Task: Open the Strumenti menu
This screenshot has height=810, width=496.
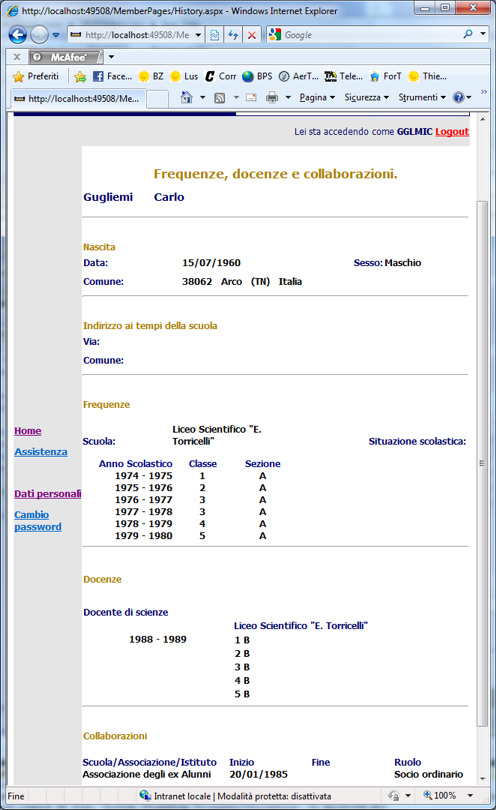Action: (422, 97)
